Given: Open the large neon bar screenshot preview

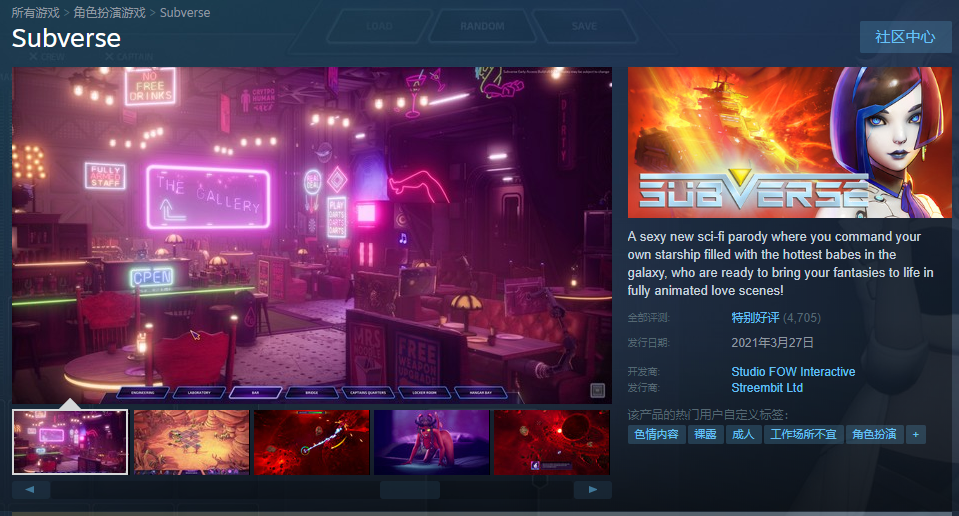Looking at the screenshot, I should [312, 235].
